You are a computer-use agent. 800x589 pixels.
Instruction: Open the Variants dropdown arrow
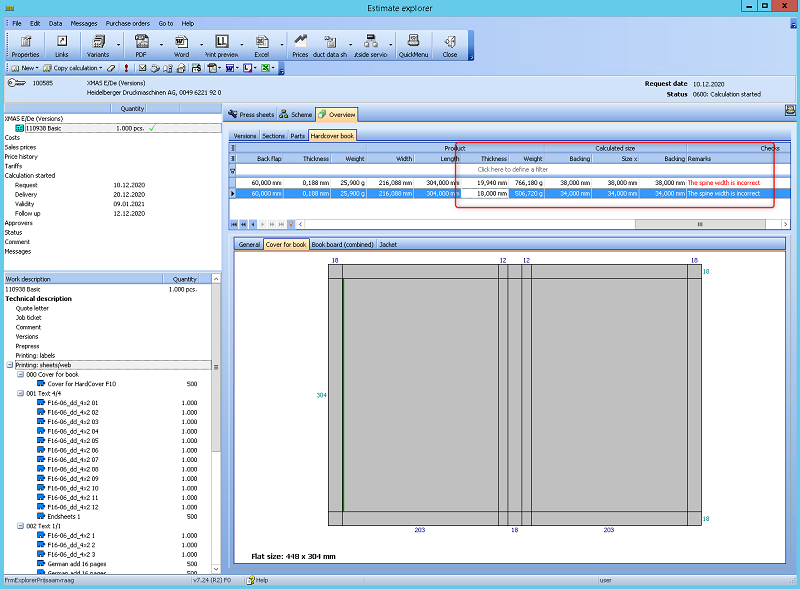click(x=118, y=45)
